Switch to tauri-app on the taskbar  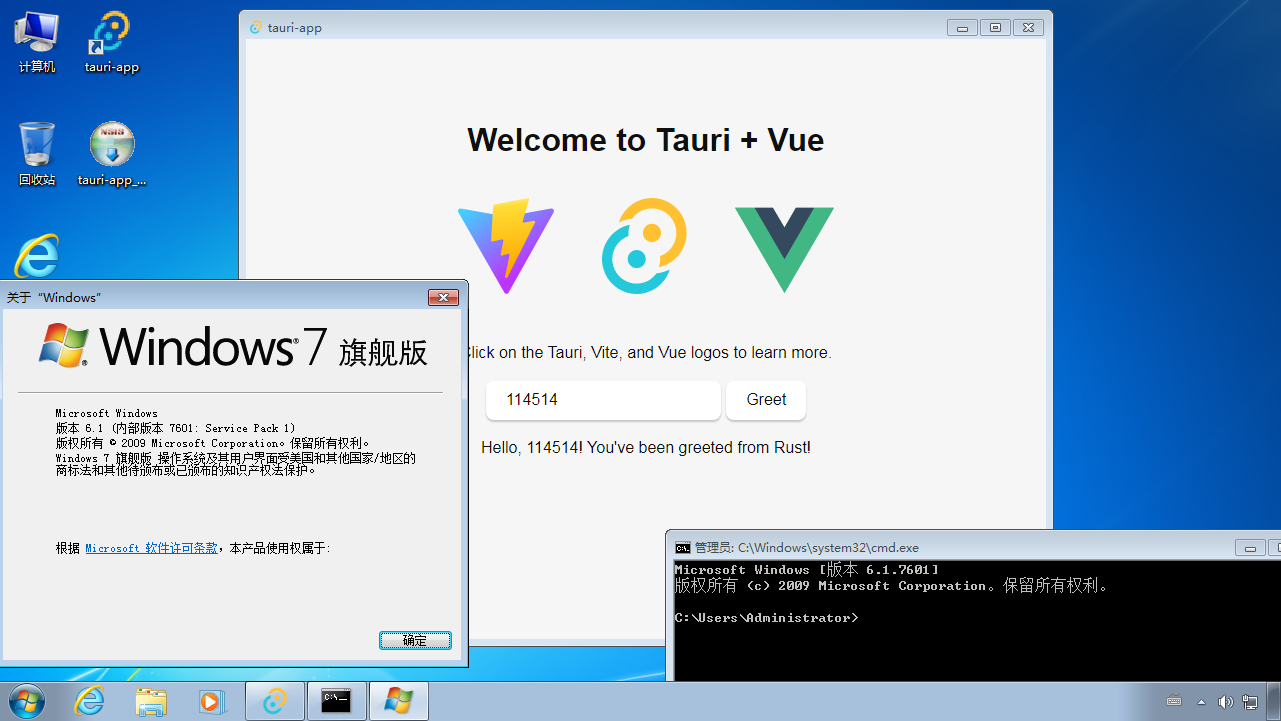pos(275,701)
